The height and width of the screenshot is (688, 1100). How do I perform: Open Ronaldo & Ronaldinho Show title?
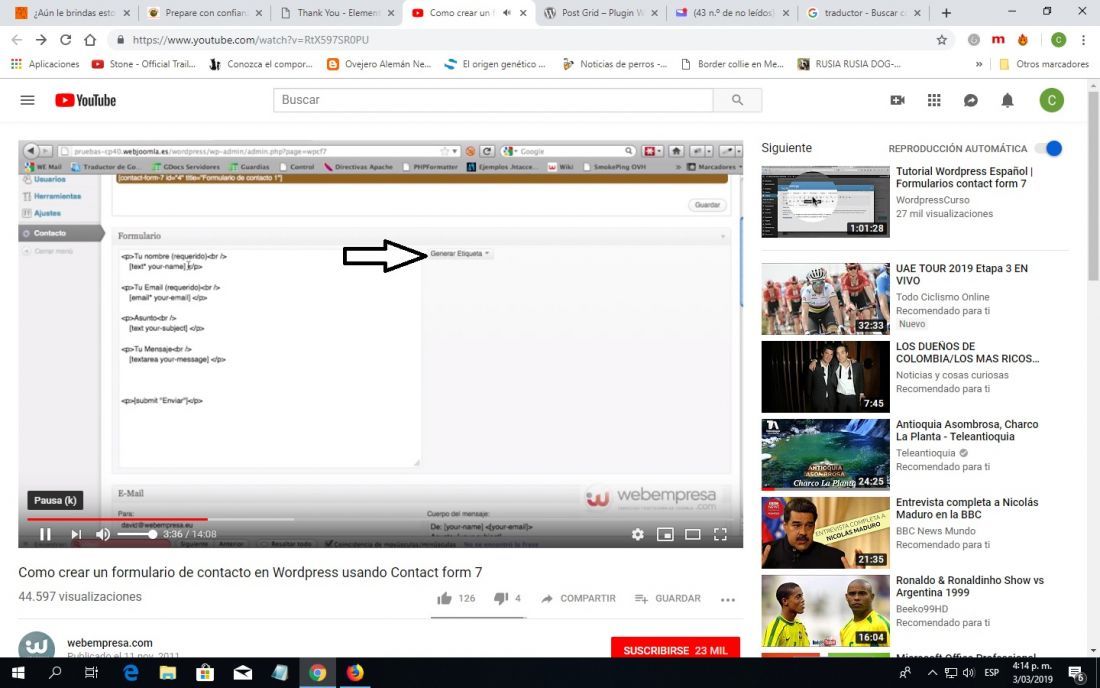(x=970, y=586)
